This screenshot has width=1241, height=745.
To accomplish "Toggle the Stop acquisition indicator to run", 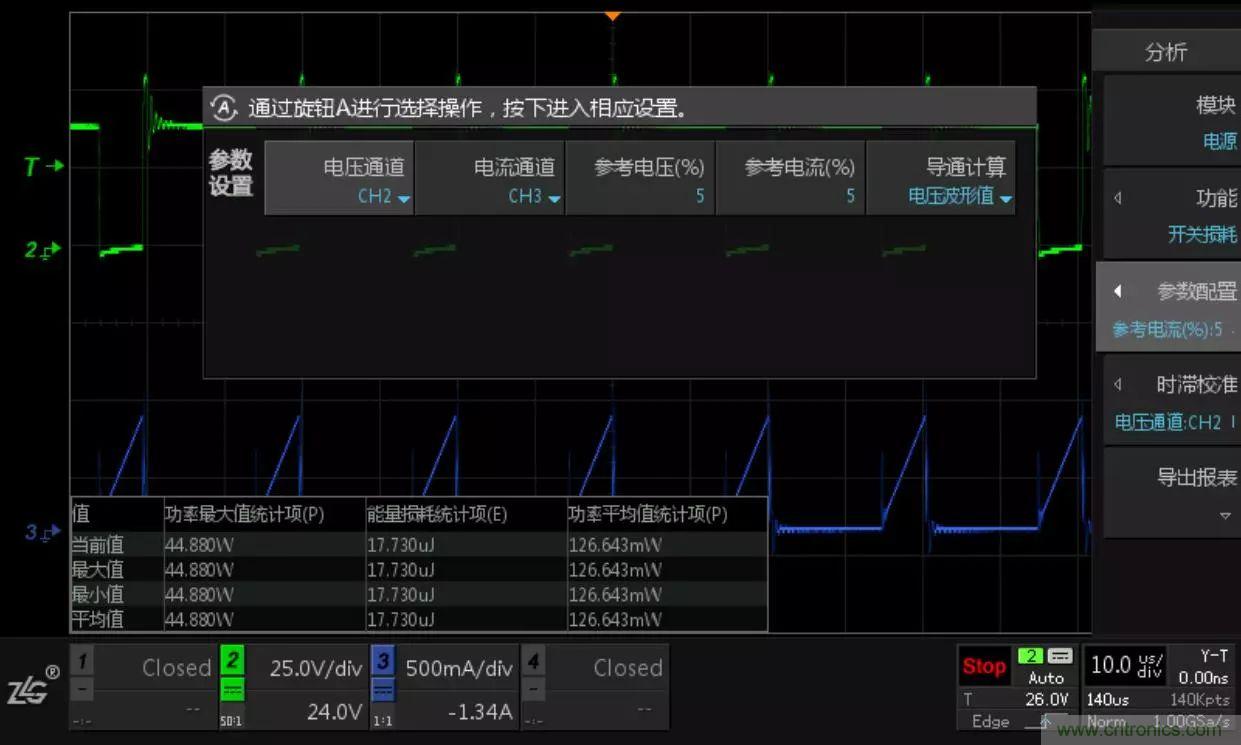I will [983, 665].
